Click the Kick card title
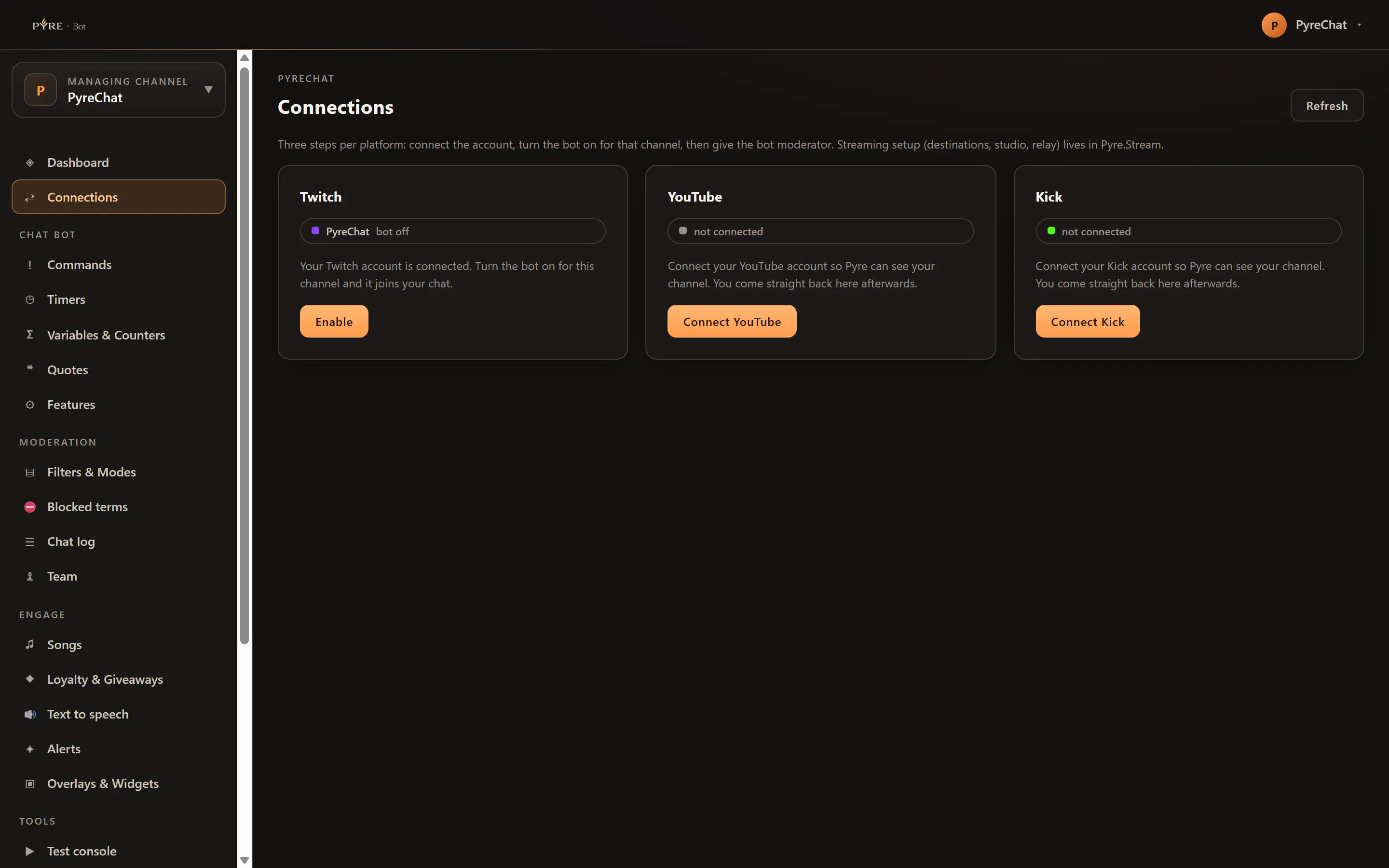The image size is (1389, 868). 1049,197
